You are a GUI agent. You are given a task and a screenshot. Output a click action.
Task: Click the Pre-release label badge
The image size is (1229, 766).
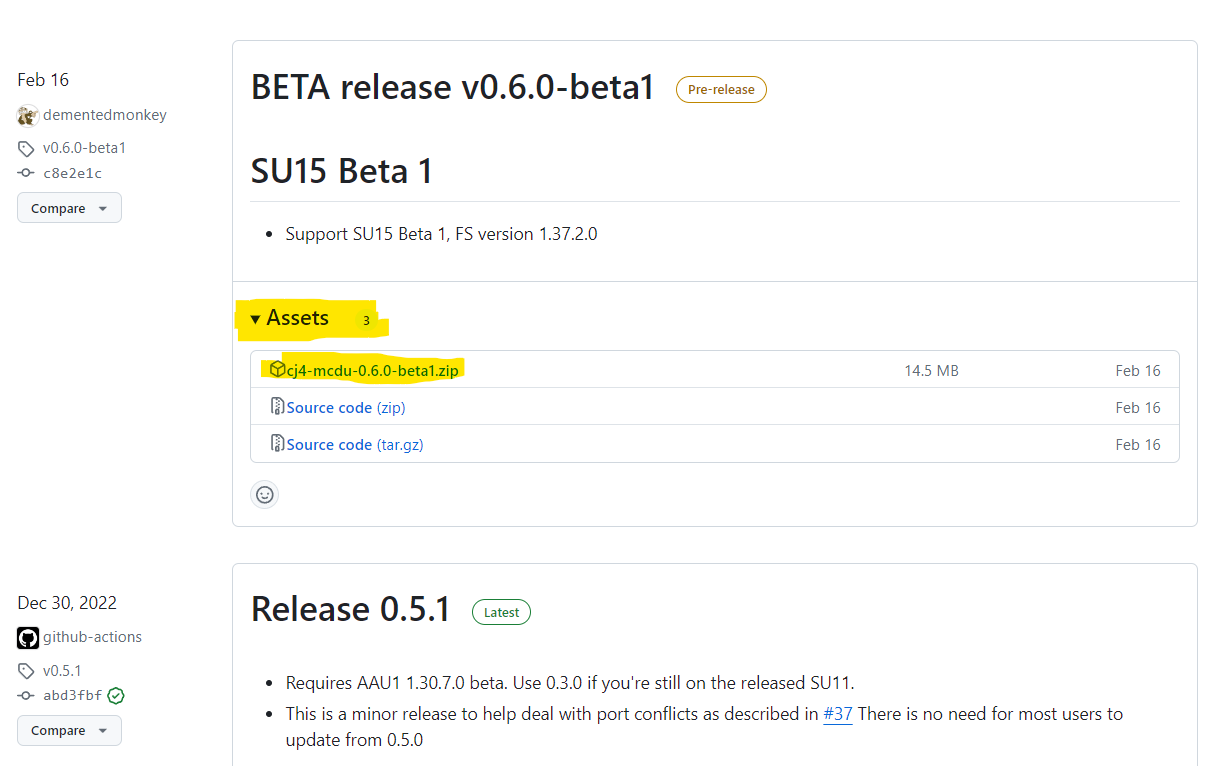(x=721, y=89)
